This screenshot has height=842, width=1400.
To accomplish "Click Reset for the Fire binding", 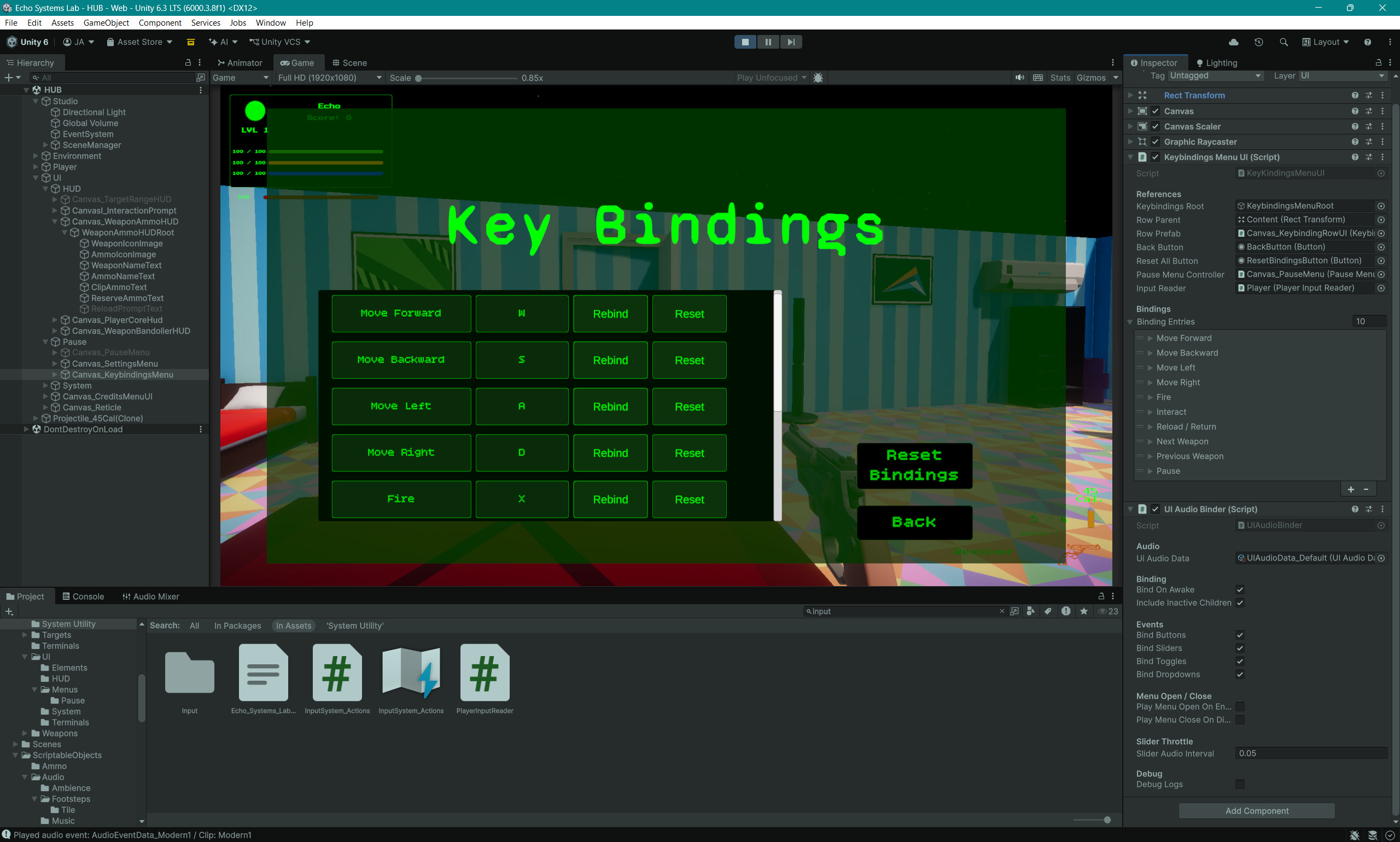I will 689,499.
